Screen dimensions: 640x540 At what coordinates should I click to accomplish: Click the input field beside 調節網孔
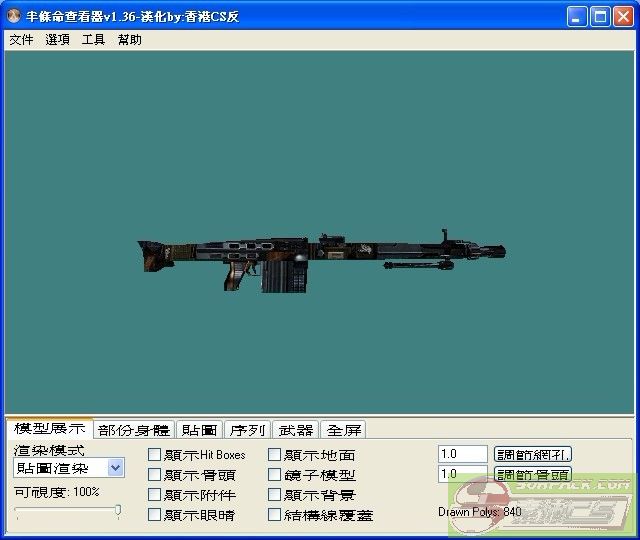tap(462, 454)
